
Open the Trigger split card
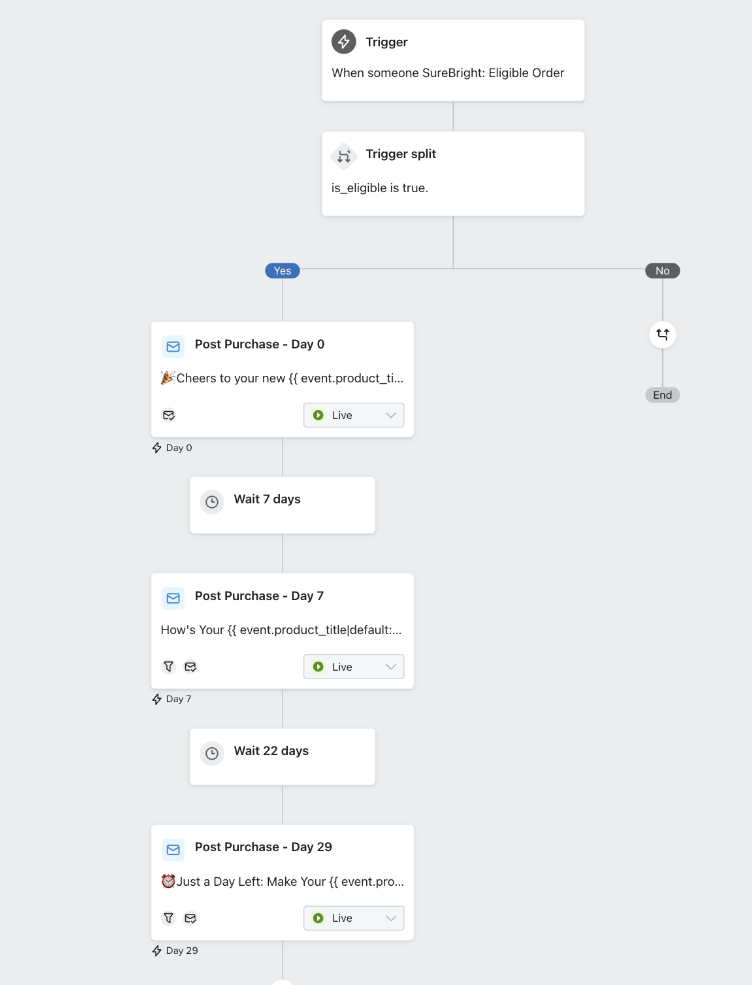coord(452,172)
